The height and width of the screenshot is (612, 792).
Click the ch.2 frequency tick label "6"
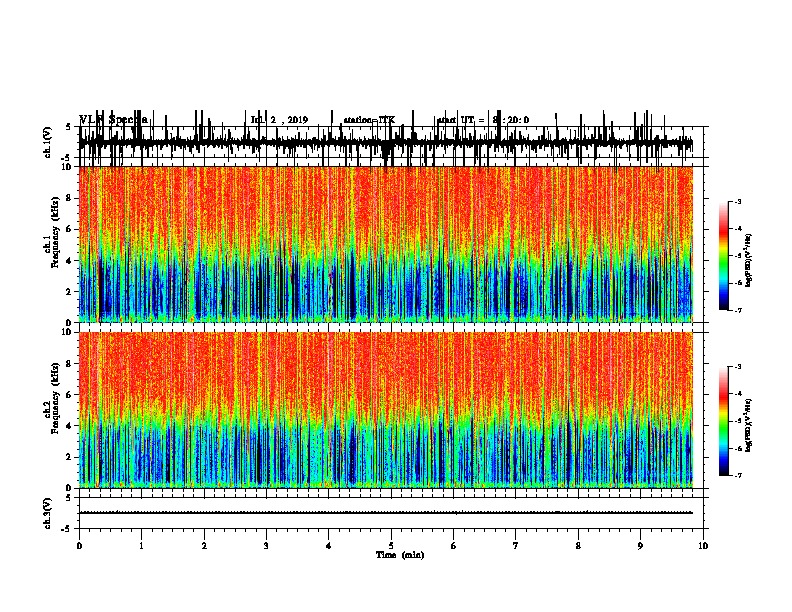(70, 394)
